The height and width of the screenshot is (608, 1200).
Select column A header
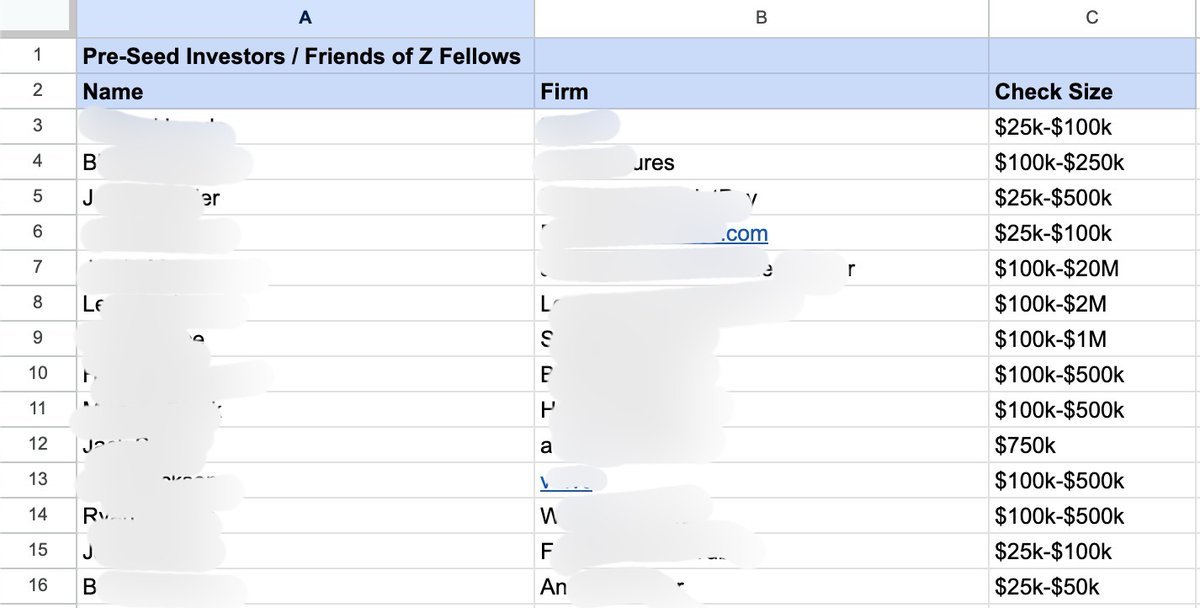(x=305, y=17)
